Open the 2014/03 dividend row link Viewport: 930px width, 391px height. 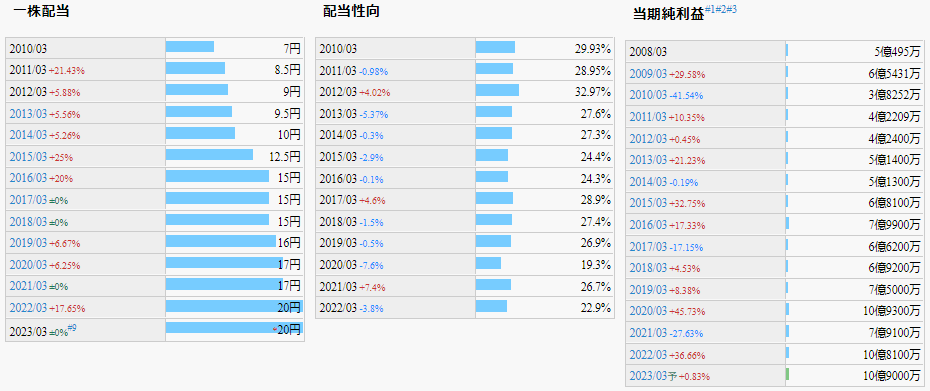pyautogui.click(x=28, y=135)
